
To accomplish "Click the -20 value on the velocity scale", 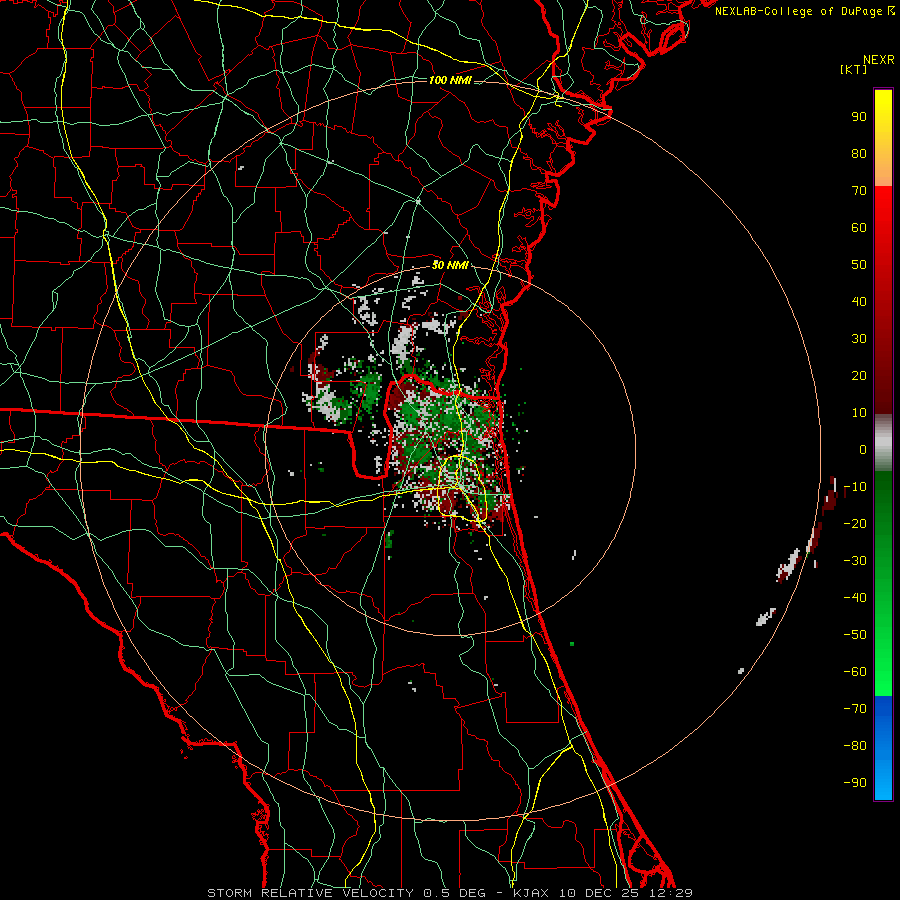I will tap(855, 523).
